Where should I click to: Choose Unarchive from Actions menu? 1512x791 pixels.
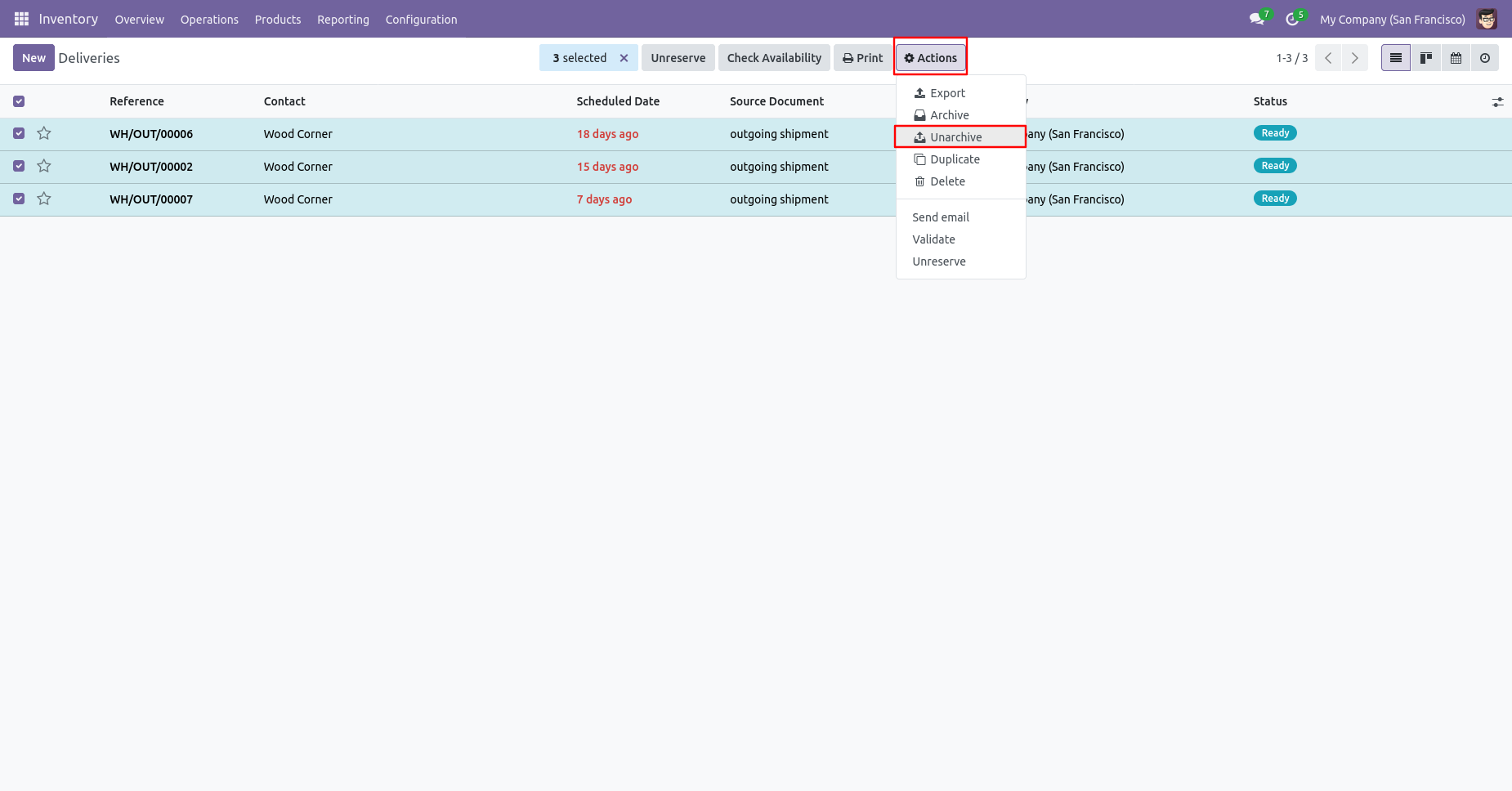pos(960,137)
